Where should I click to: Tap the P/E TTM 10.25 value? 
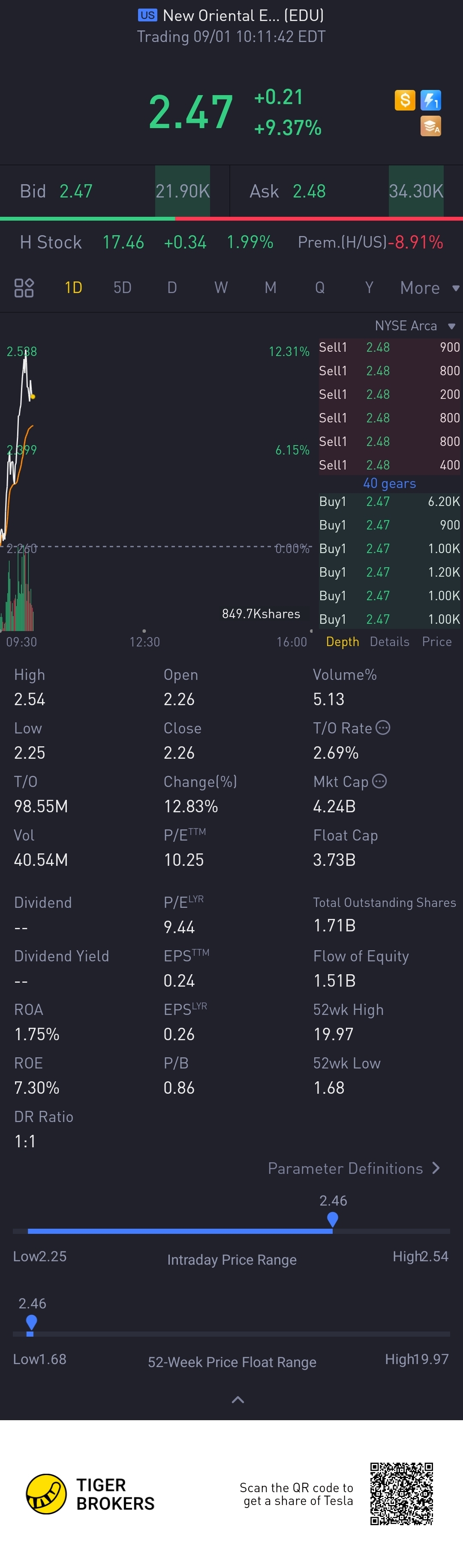pyautogui.click(x=183, y=859)
